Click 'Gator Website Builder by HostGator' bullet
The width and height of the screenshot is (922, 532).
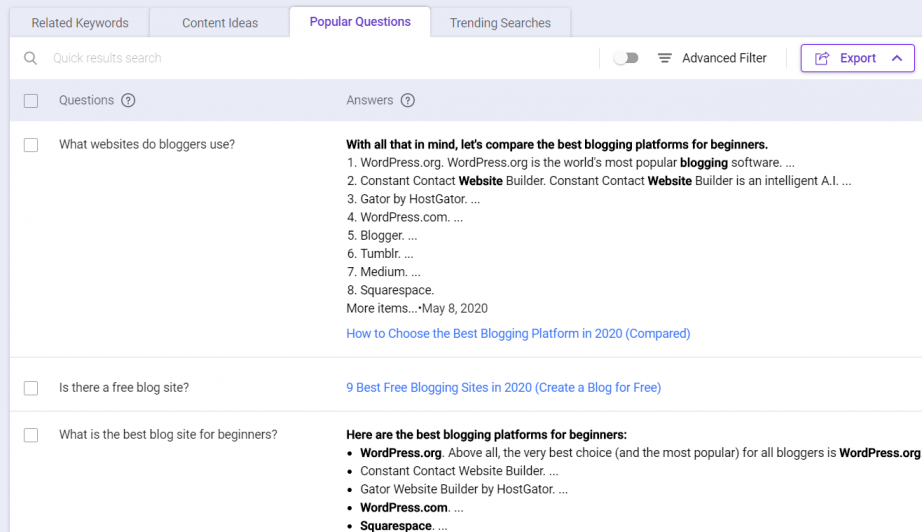coord(464,490)
